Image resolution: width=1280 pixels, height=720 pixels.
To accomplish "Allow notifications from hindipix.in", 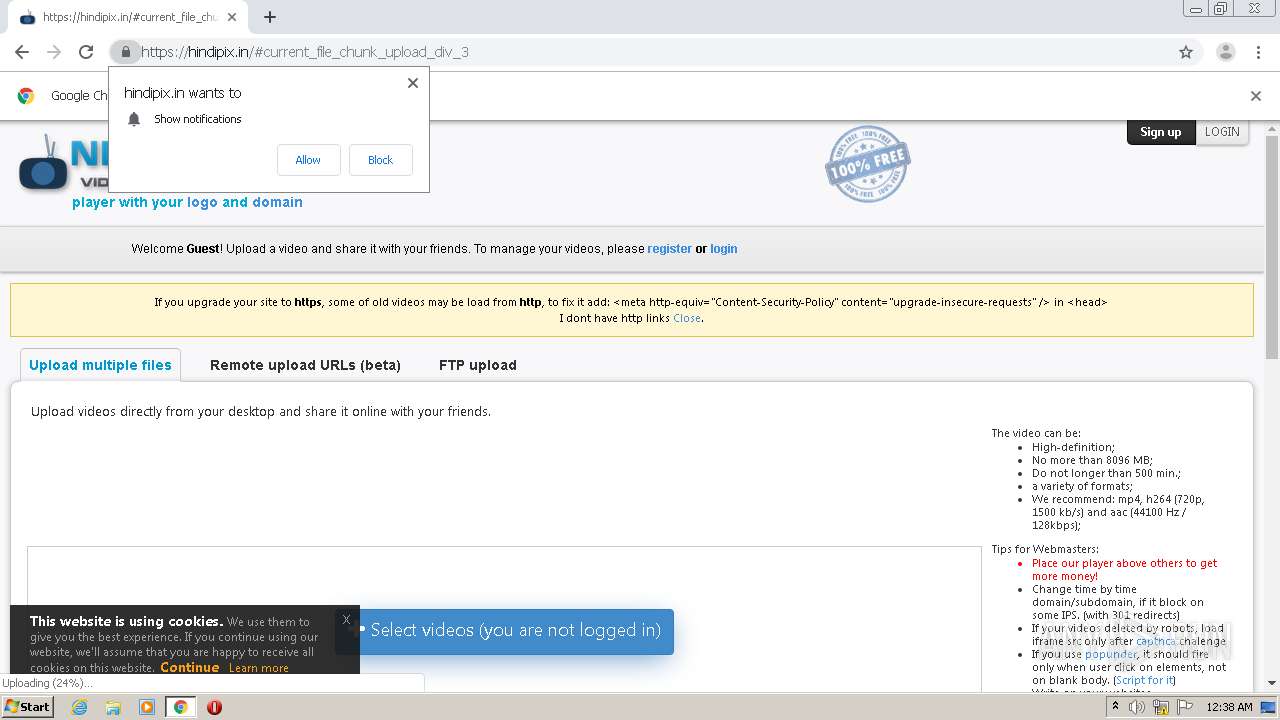I will 308,160.
